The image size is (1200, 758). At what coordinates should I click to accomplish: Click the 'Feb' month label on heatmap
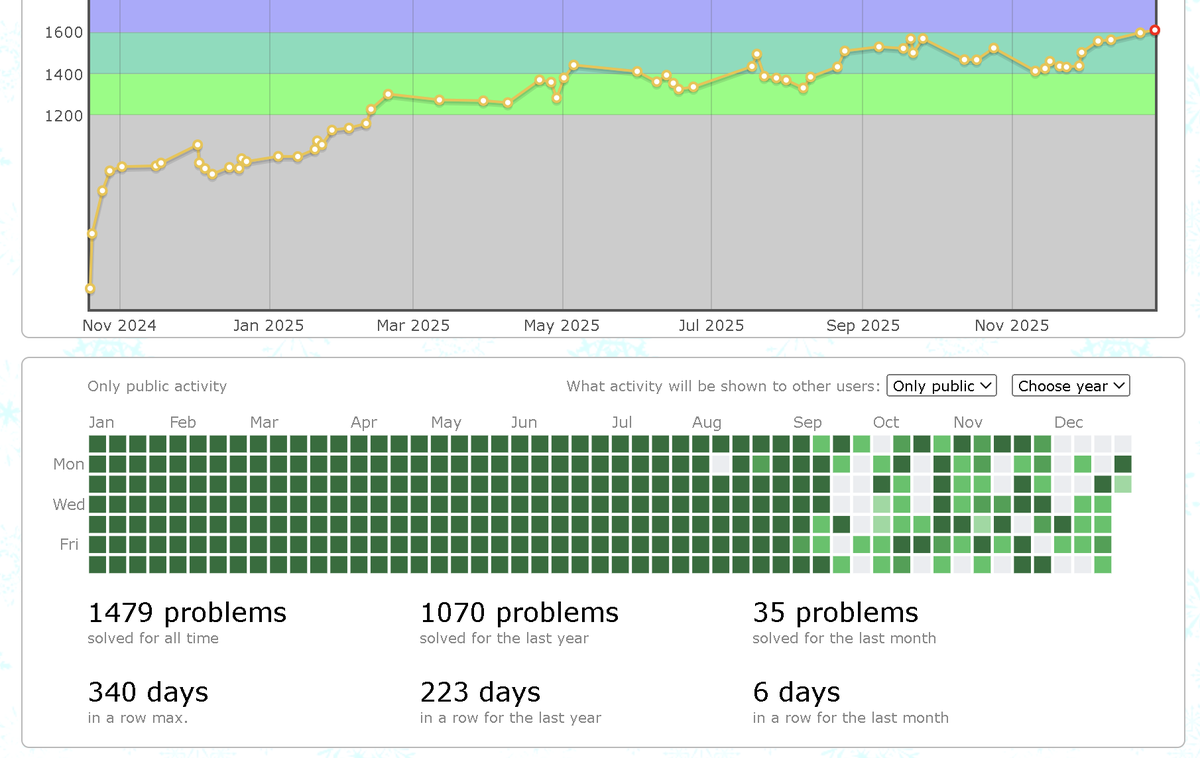tap(183, 422)
